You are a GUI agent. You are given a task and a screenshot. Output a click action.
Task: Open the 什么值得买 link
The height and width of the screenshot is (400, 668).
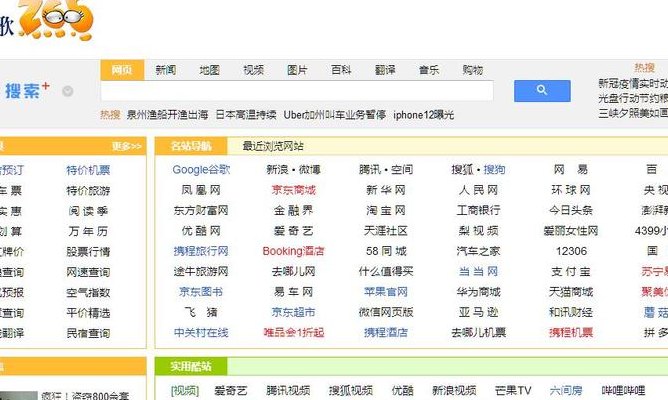pos(386,271)
